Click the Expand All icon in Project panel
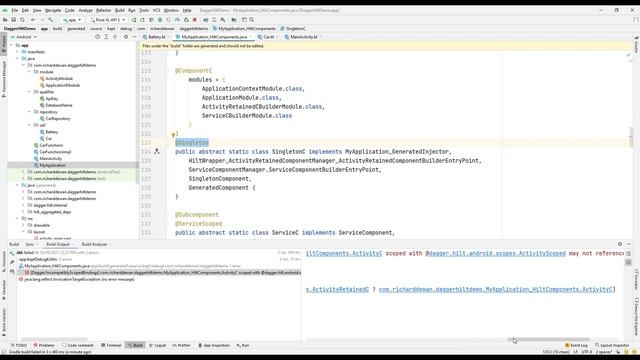The image size is (640, 360). coord(106,37)
